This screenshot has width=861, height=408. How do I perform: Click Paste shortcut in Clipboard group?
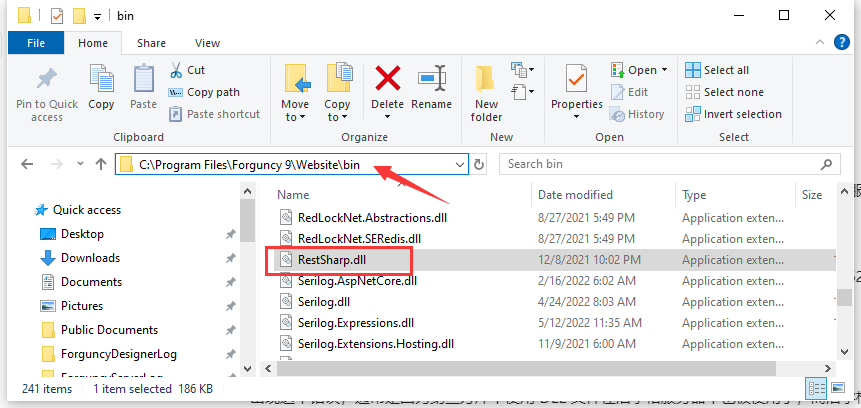tap(215, 114)
